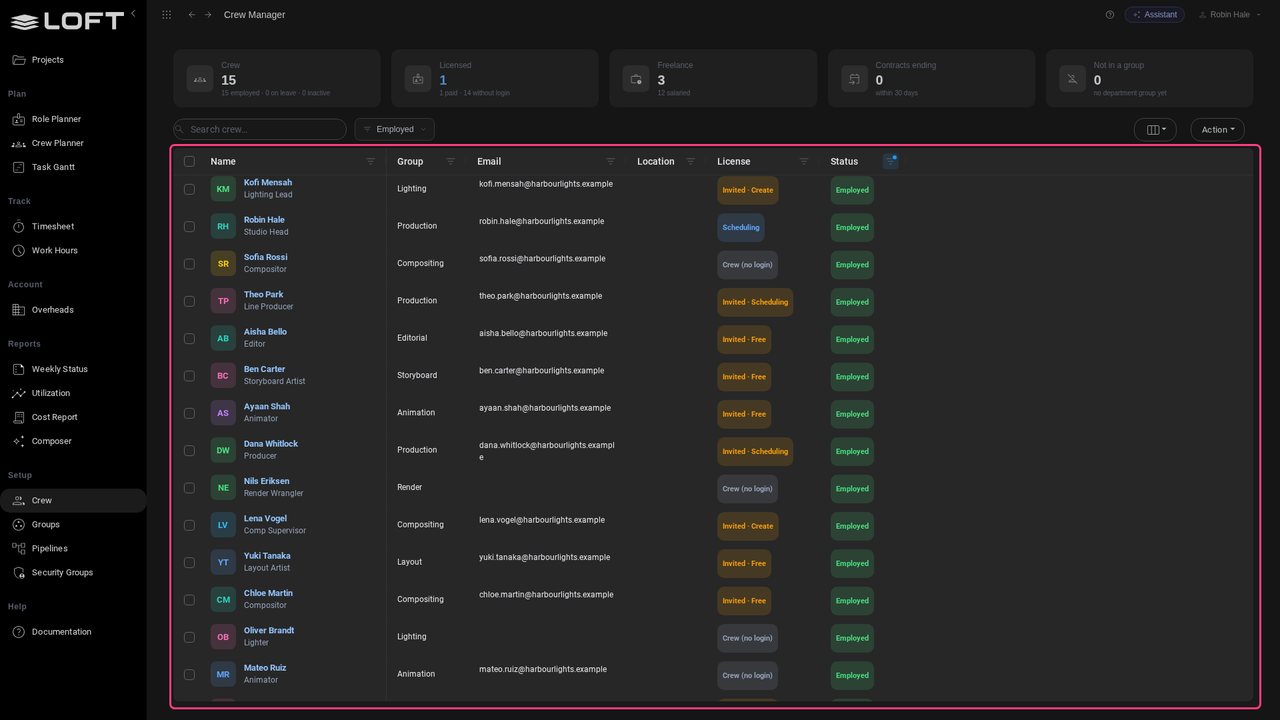Check the box for Nils Eriksen
1280x720 pixels.
[189, 488]
